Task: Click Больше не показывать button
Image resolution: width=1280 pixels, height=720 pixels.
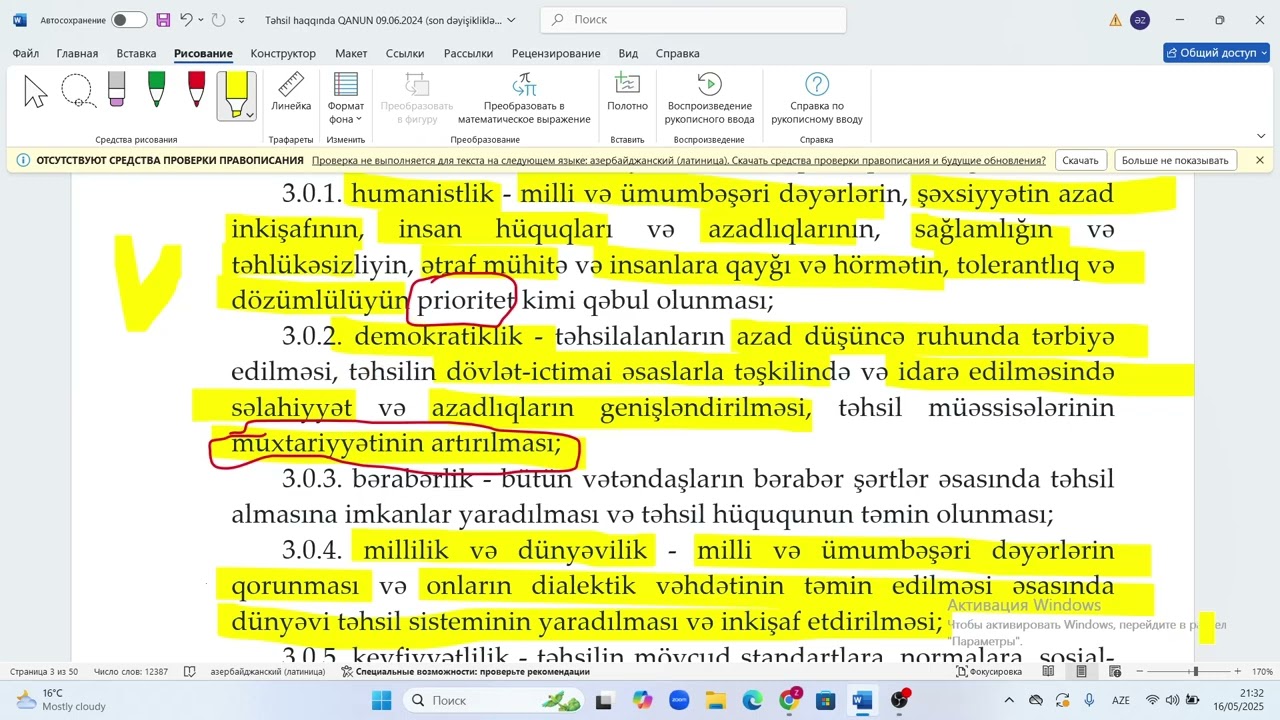Action: (1175, 160)
